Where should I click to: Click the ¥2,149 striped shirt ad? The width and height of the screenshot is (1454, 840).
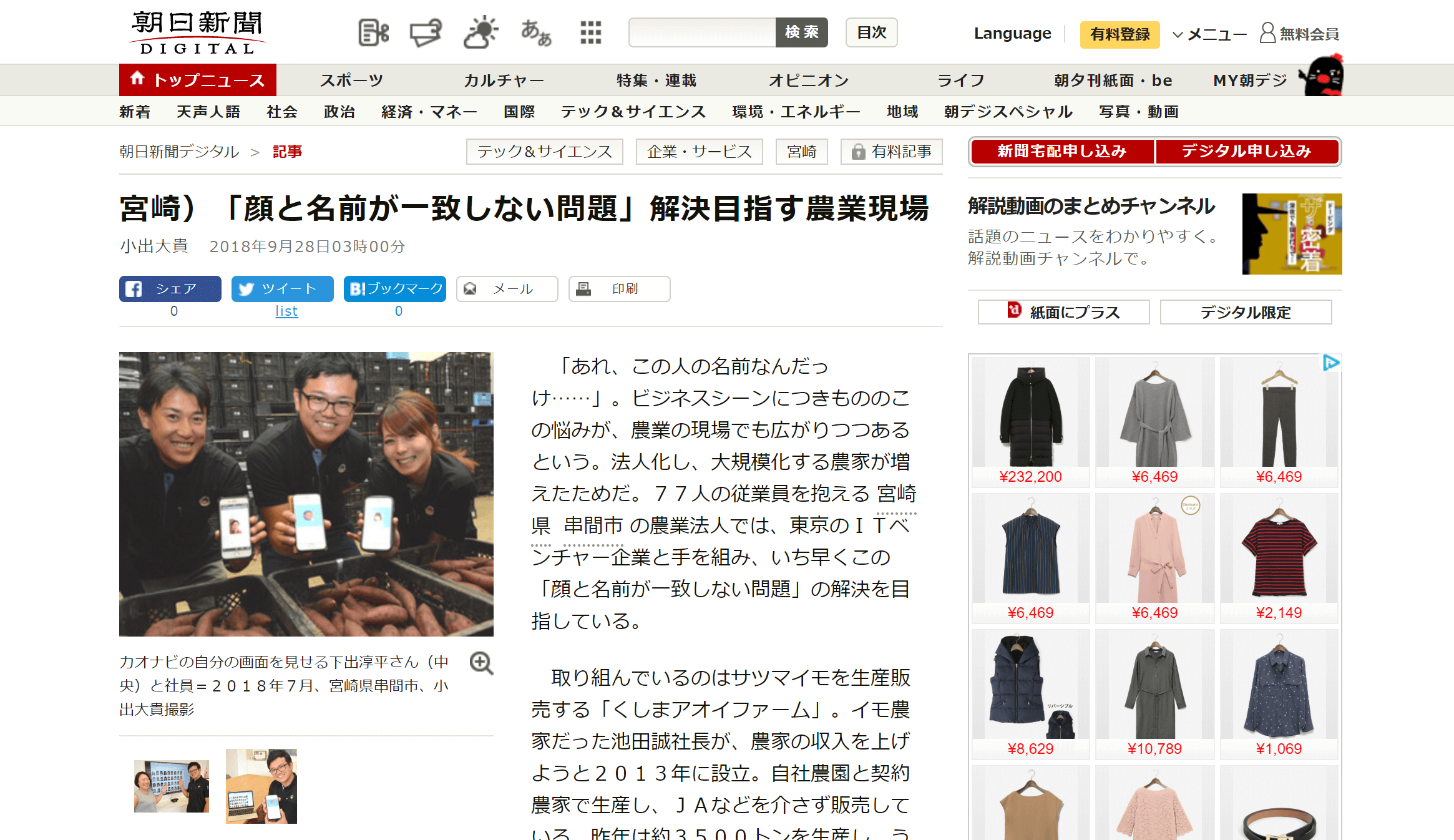[x=1279, y=558]
